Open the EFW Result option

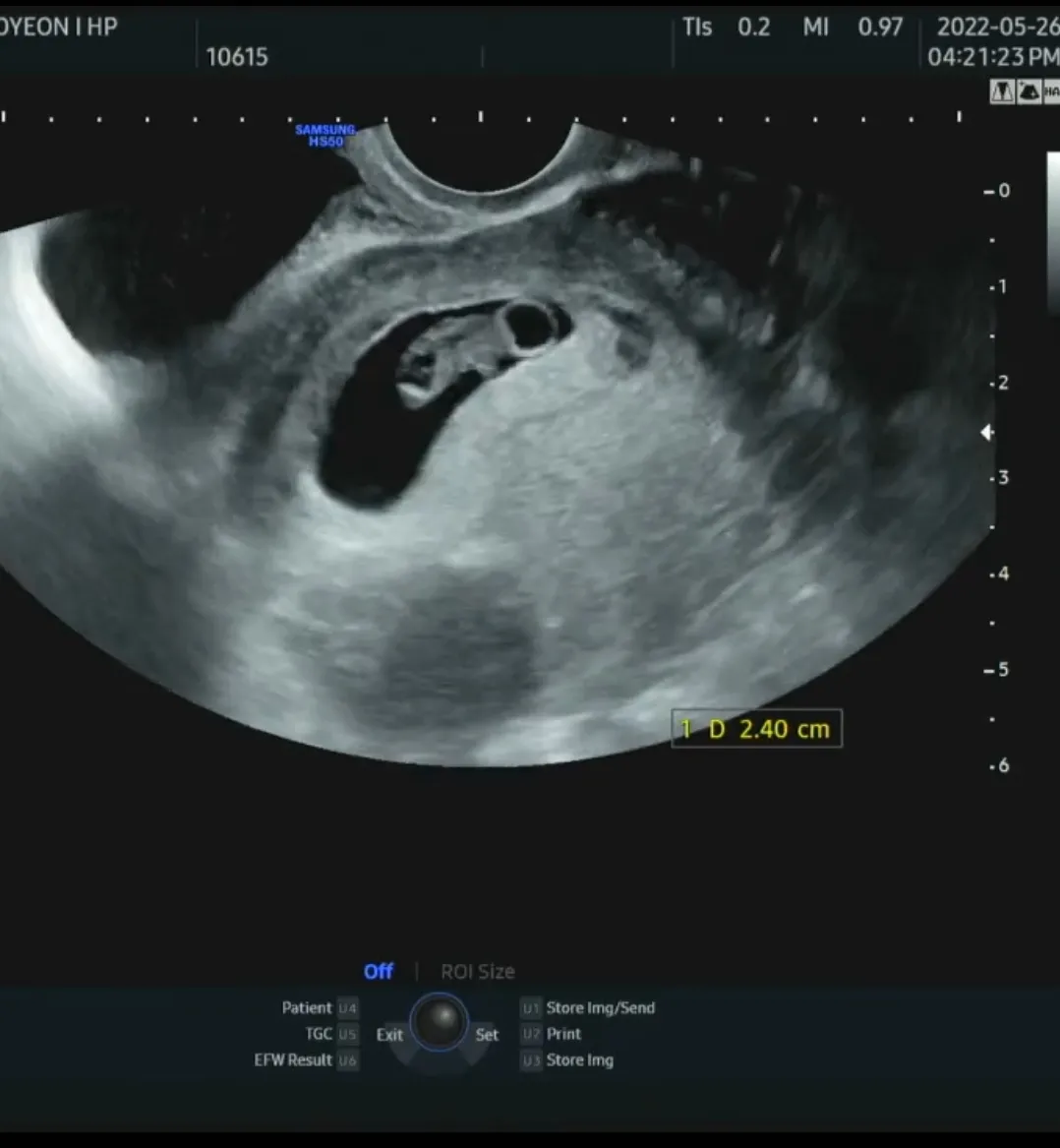293,1060
